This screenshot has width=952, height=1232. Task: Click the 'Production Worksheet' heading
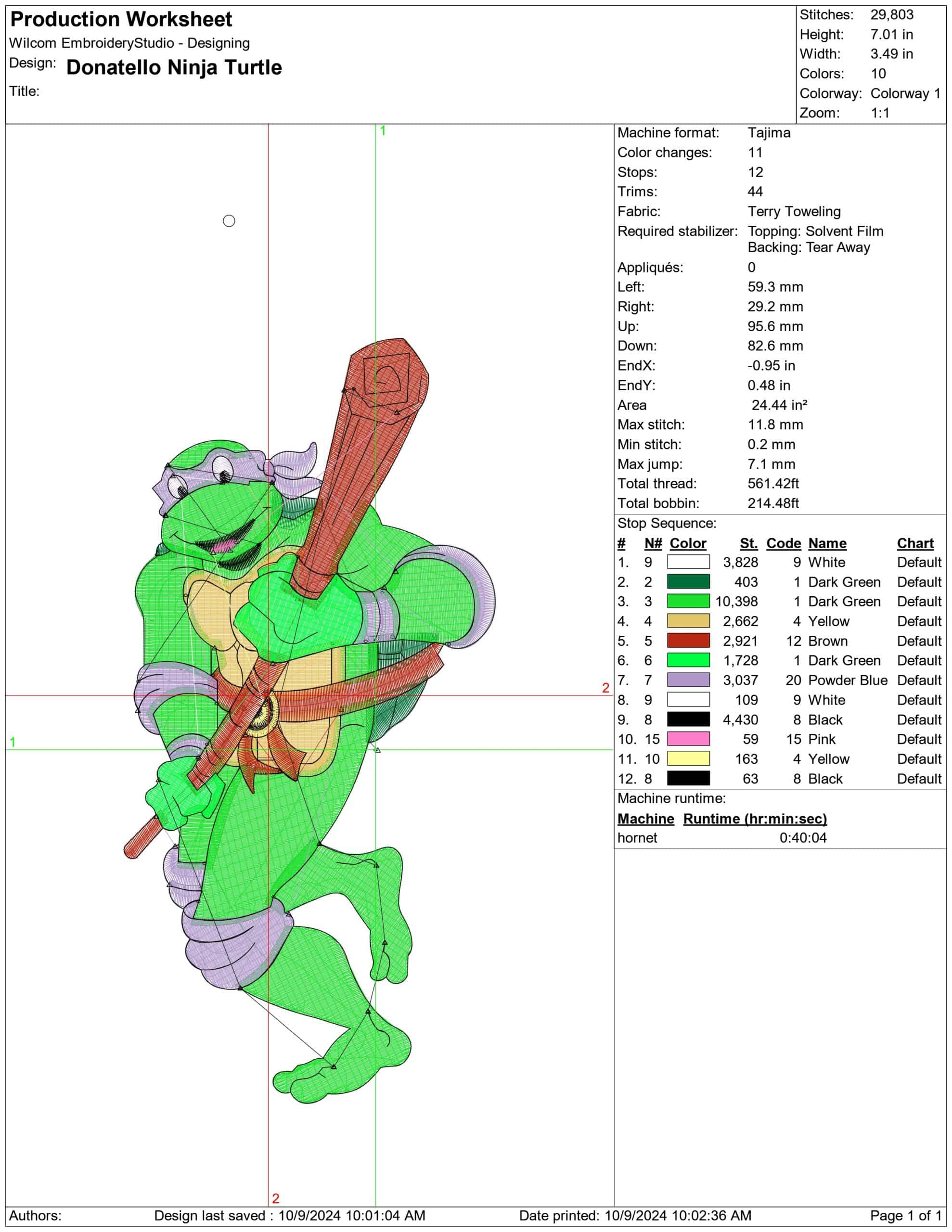tap(121, 19)
